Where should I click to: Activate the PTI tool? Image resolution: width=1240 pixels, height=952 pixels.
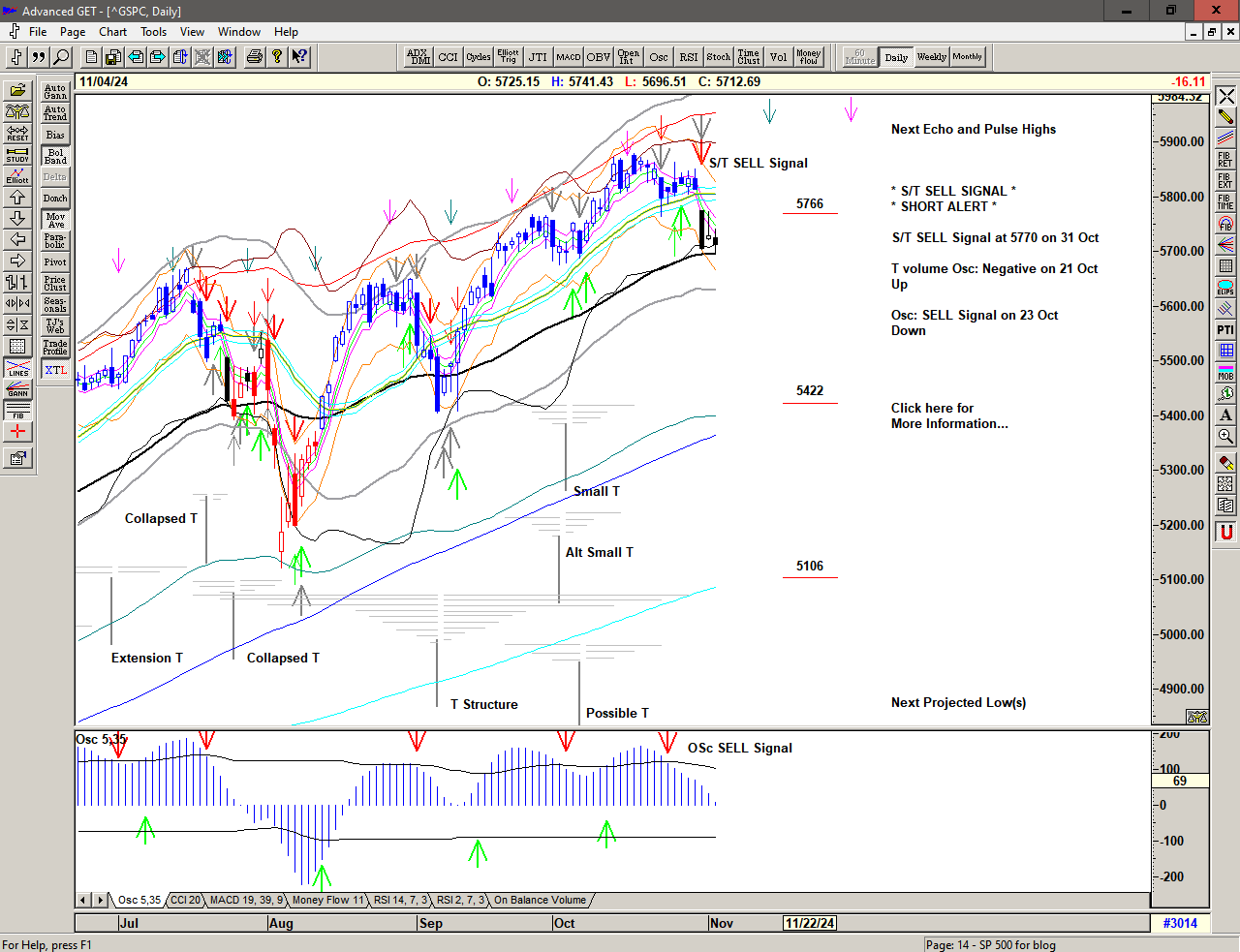(1225, 330)
